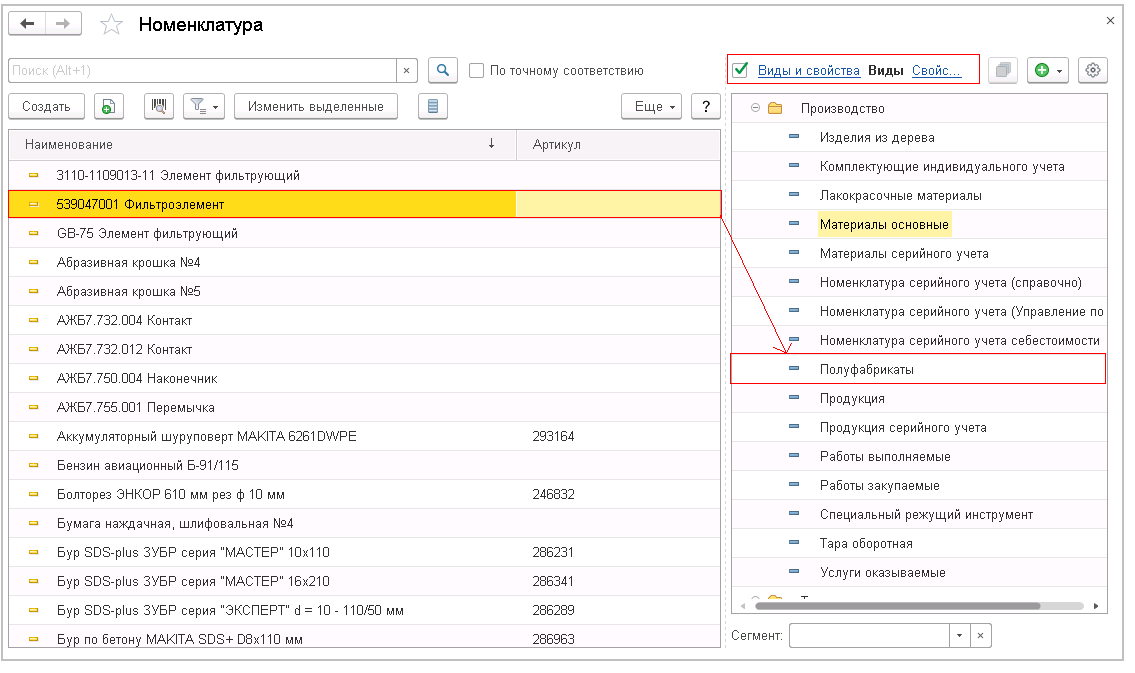Click the magnifier search button
Image resolution: width=1135 pixels, height=673 pixels.
(443, 70)
